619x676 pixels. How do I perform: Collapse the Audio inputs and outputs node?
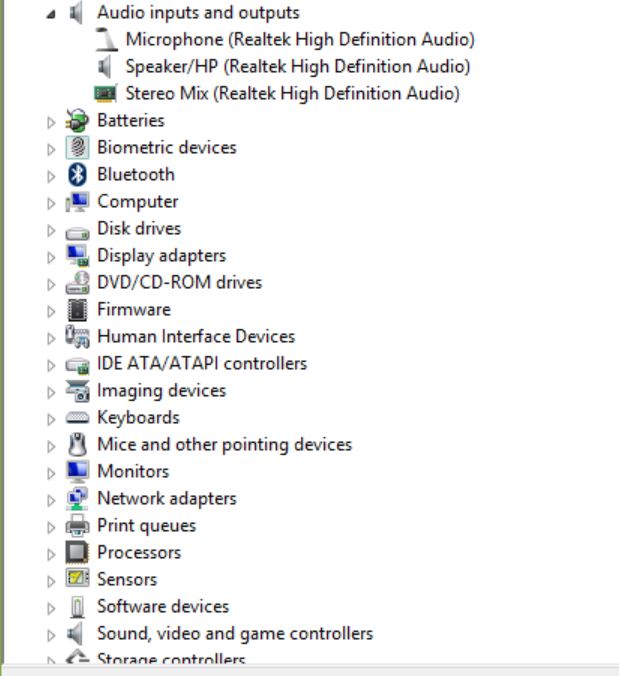pos(52,13)
